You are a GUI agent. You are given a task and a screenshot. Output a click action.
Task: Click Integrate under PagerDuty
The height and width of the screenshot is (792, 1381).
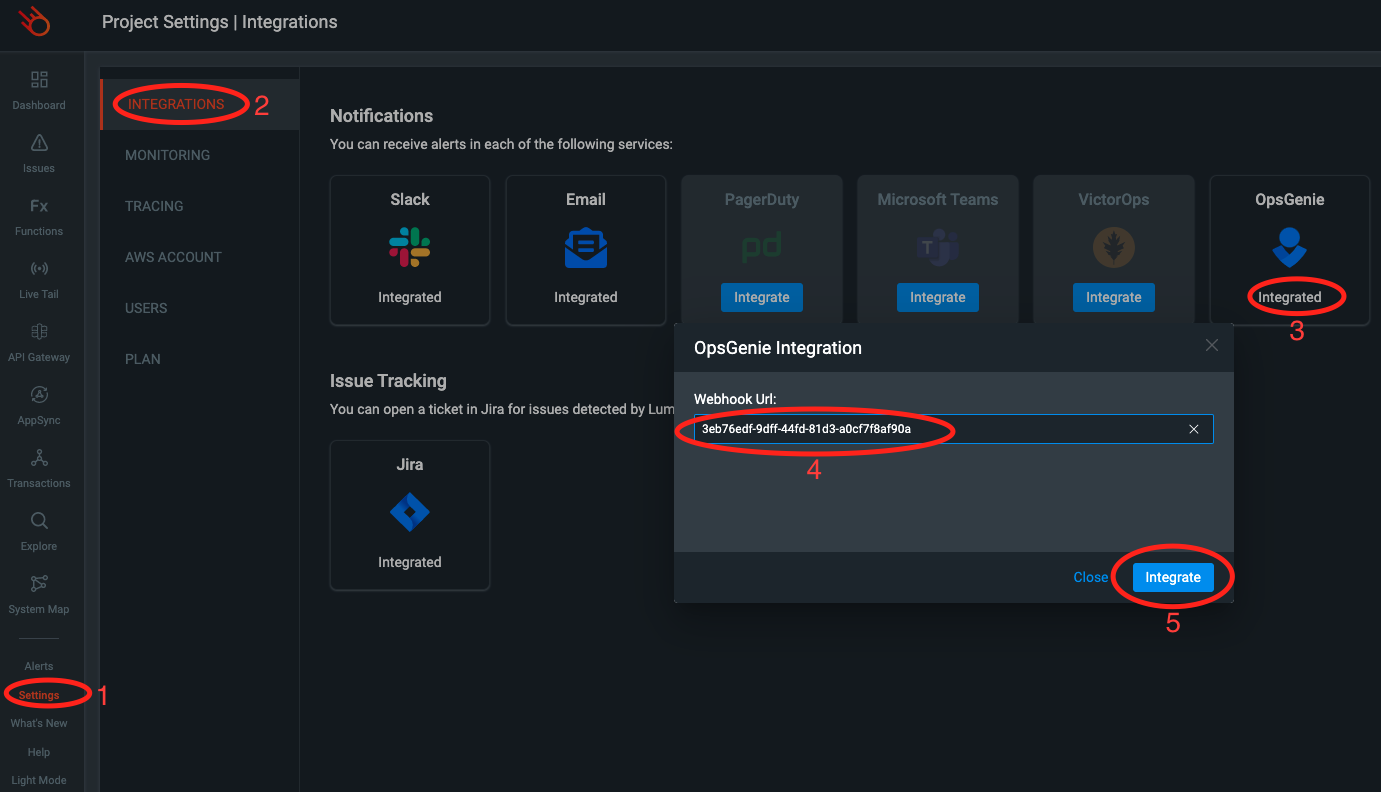coord(762,297)
